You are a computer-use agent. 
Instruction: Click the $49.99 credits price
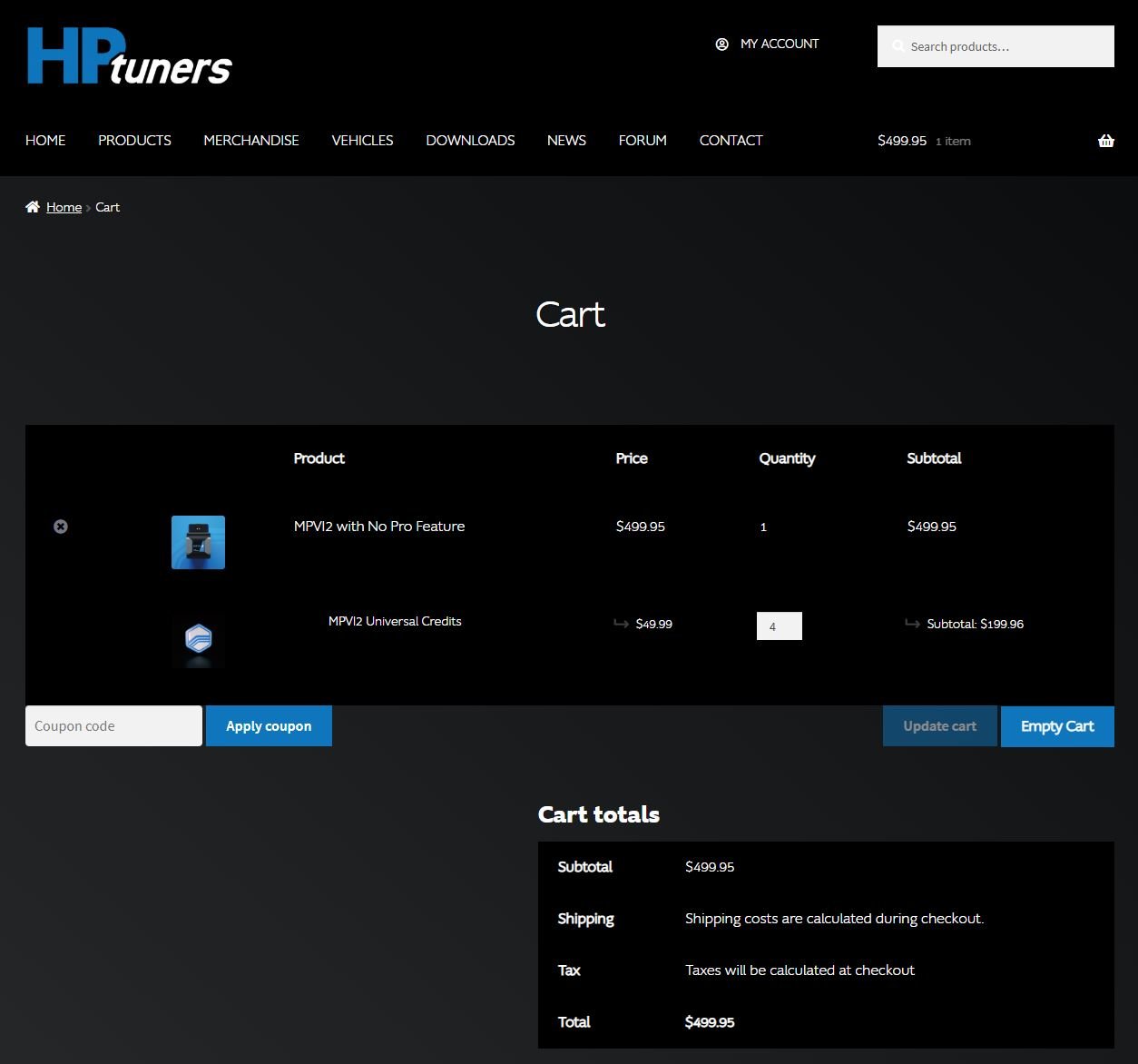654,625
